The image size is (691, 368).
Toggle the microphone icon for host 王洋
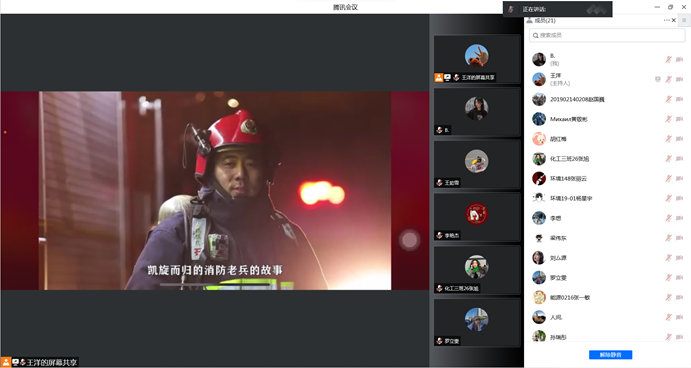[669, 79]
